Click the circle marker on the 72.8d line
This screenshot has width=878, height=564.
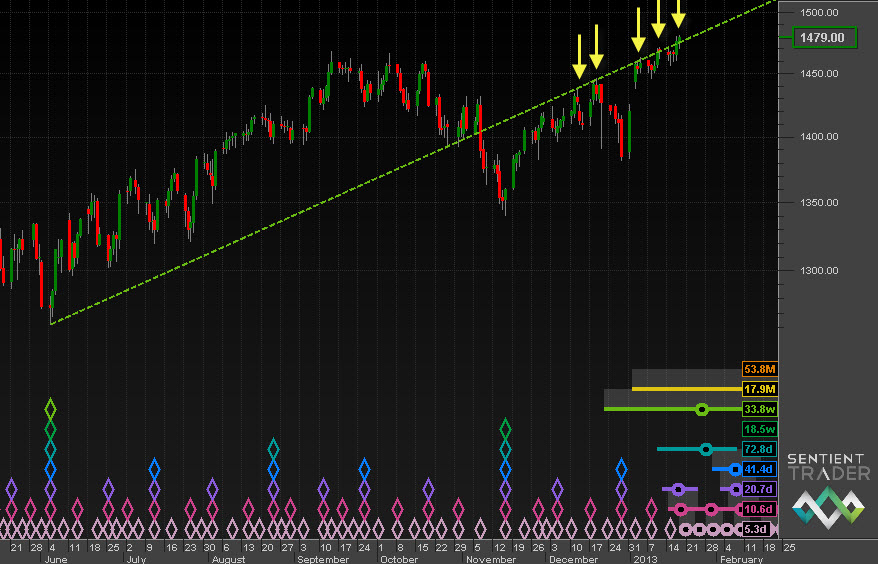point(705,449)
